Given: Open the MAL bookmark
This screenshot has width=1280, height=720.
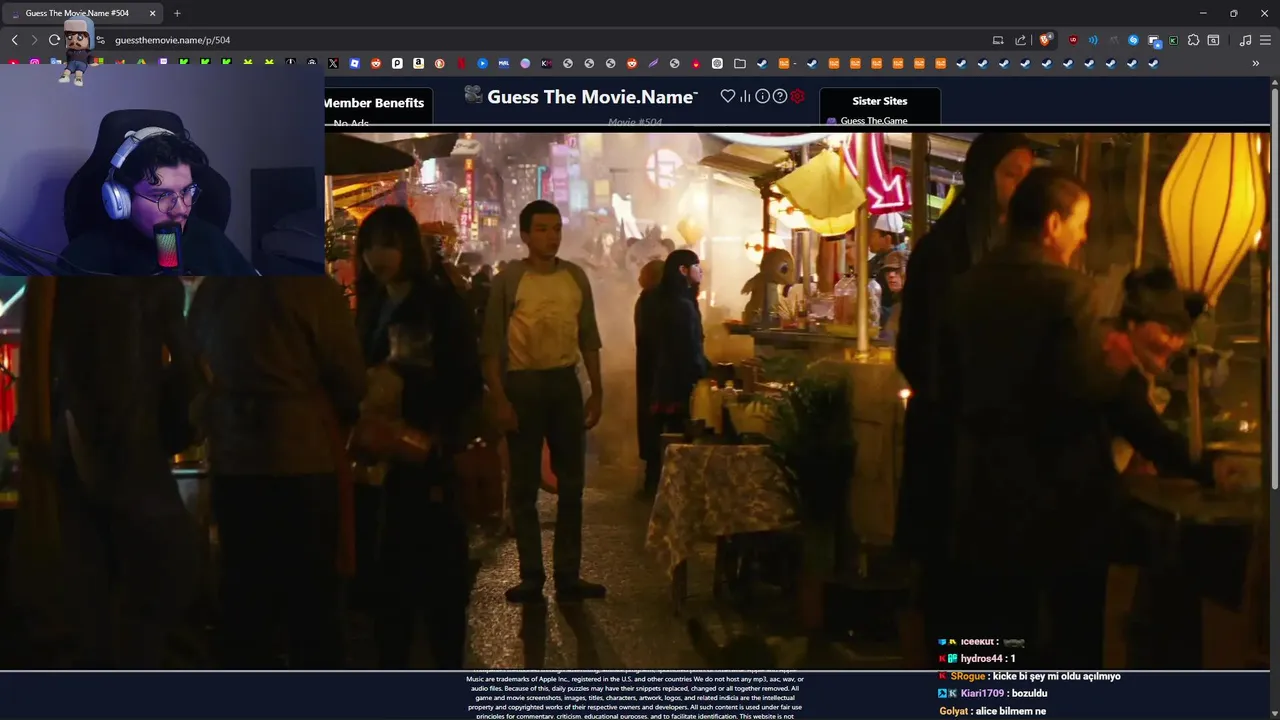Looking at the screenshot, I should click(503, 63).
